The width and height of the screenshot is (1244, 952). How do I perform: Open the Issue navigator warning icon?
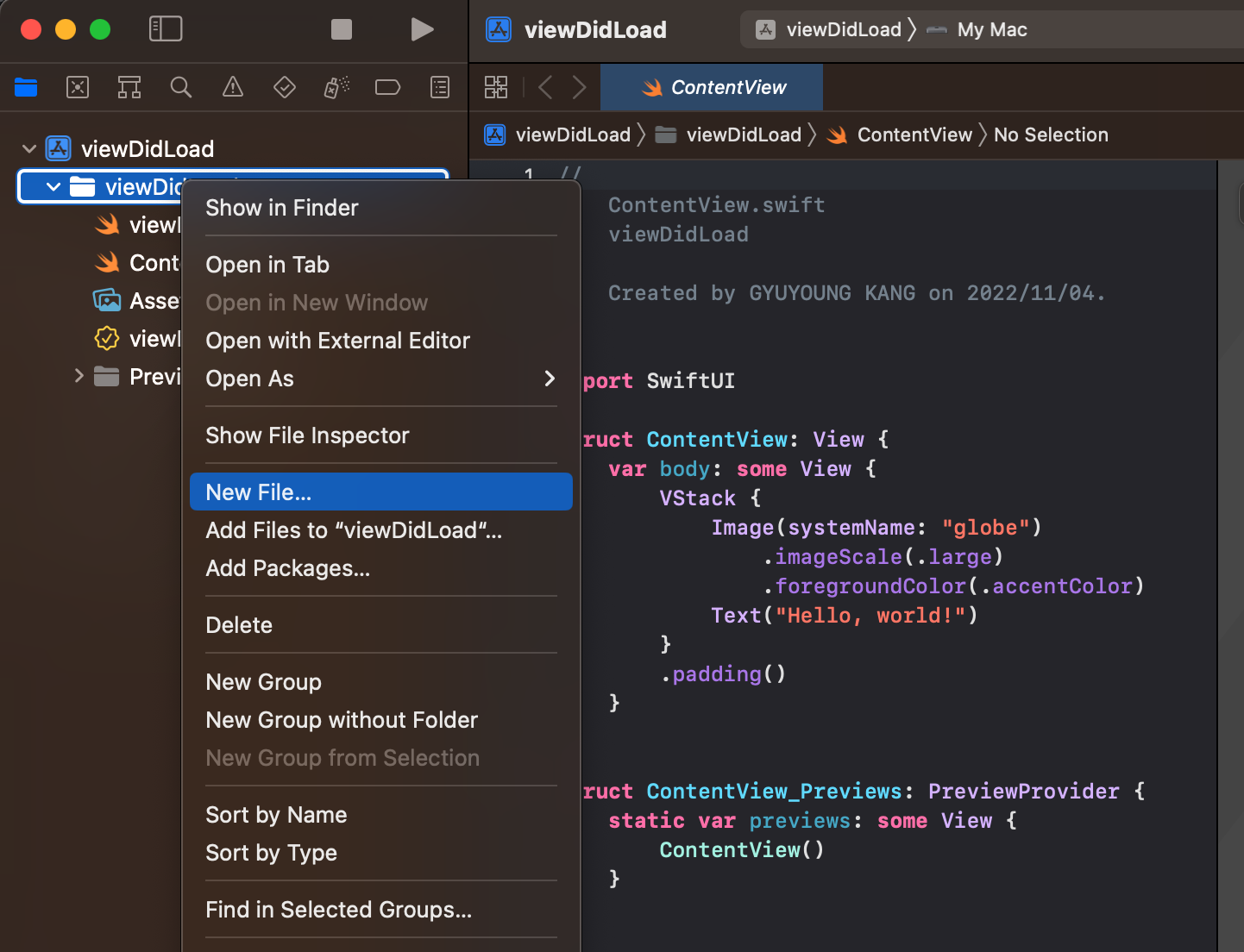click(233, 87)
